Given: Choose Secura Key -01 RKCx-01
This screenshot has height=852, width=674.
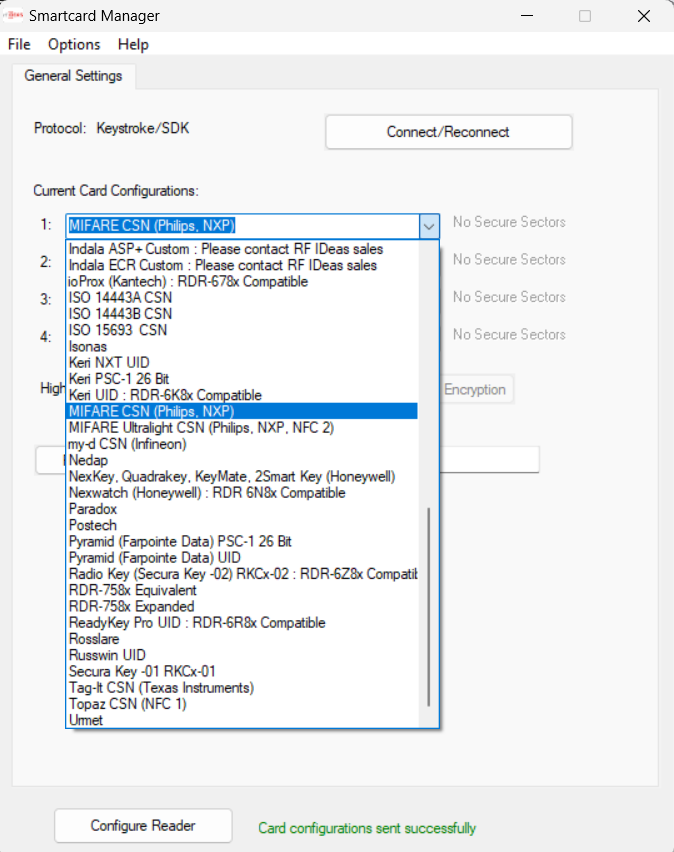Looking at the screenshot, I should (242, 672).
